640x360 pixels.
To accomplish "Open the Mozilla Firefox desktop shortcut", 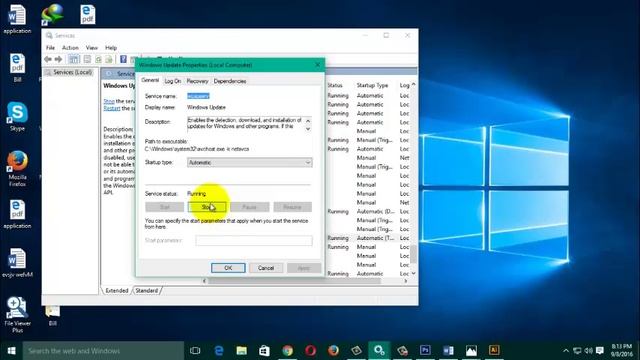I will [x=17, y=169].
